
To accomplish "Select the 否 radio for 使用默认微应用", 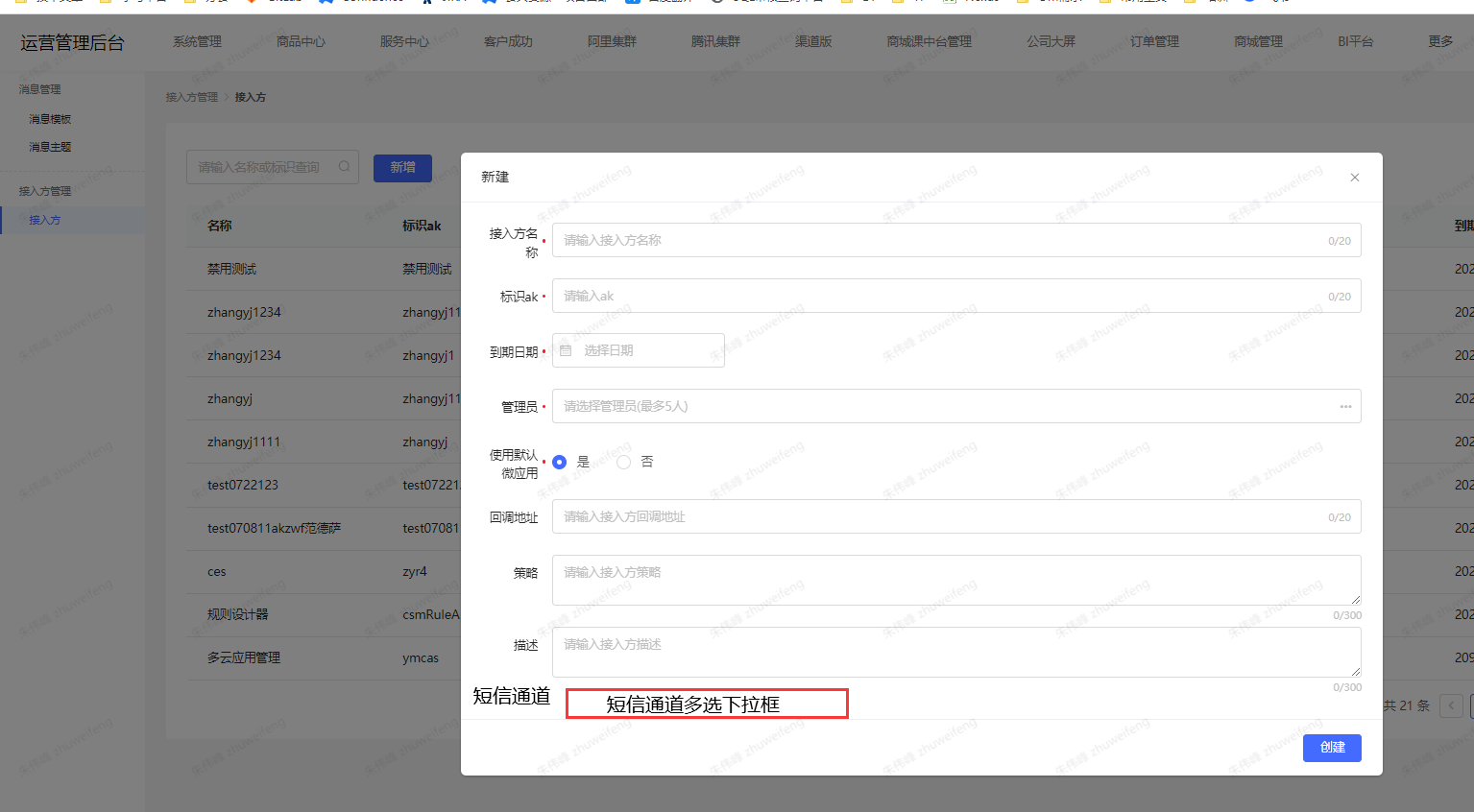I will point(624,463).
